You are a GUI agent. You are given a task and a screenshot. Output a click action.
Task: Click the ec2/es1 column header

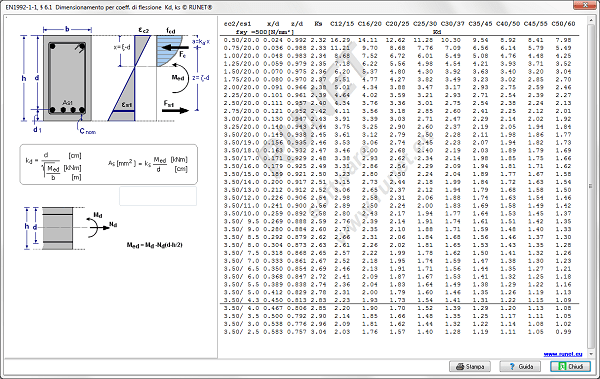pos(238,24)
